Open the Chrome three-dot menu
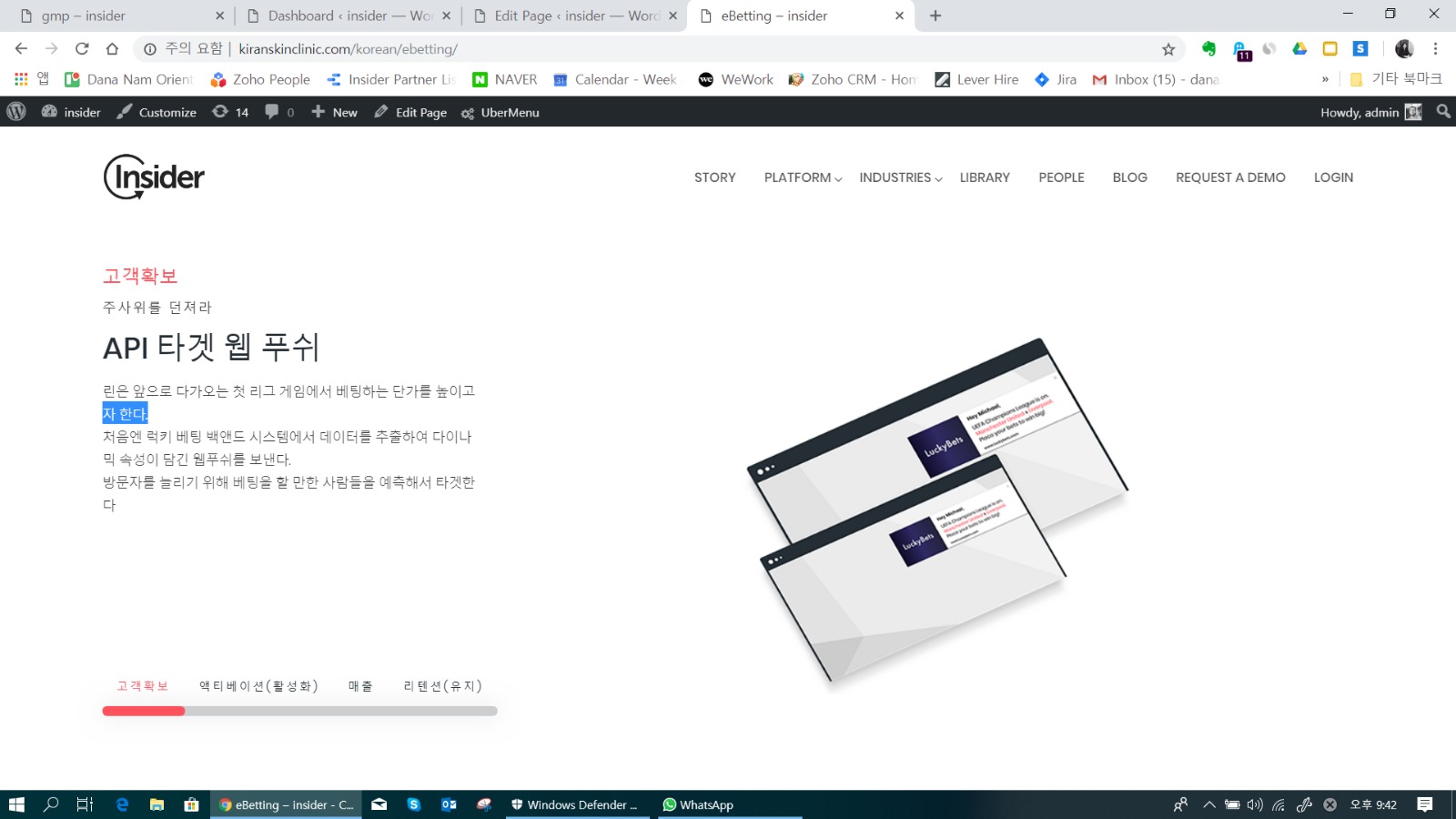 click(x=1435, y=49)
